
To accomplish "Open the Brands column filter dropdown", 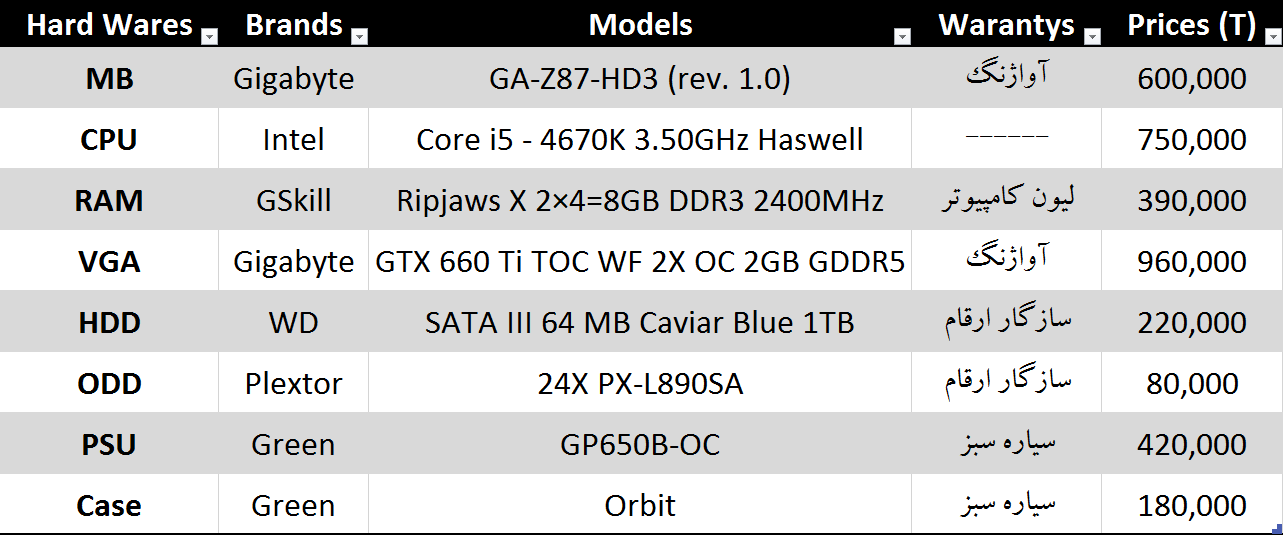I will [360, 37].
